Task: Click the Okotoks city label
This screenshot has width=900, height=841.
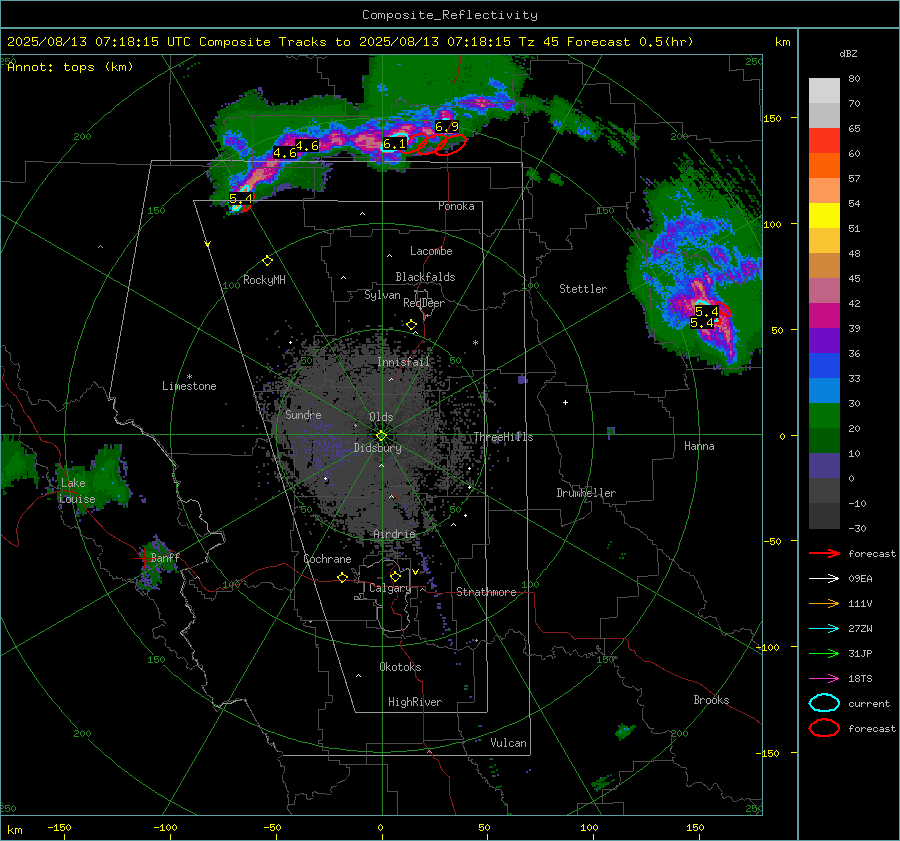Action: (400, 667)
